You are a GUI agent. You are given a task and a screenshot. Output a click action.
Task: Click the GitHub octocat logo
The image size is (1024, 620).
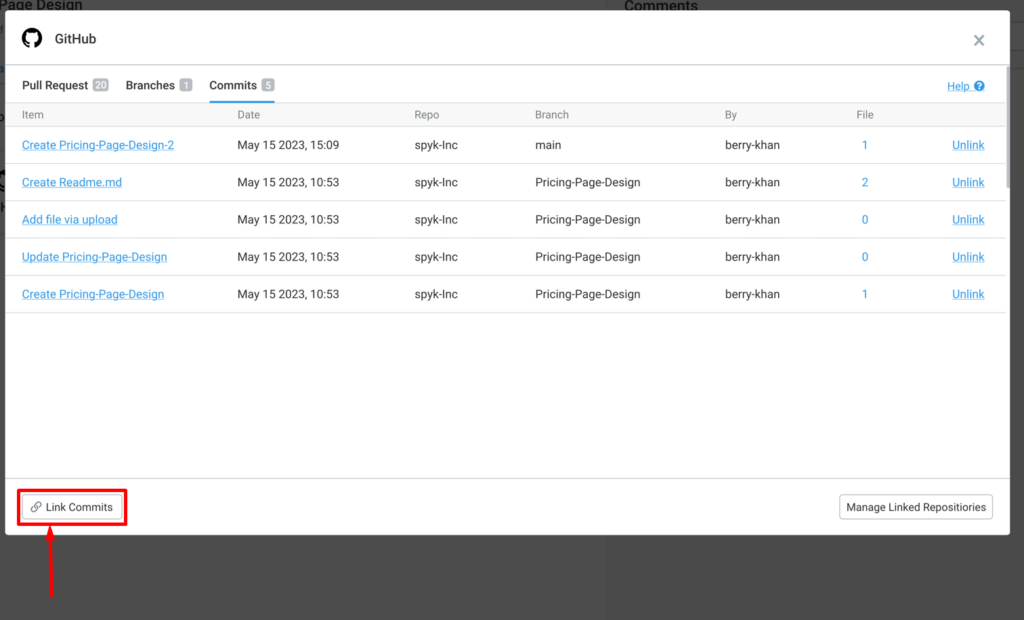pos(32,39)
